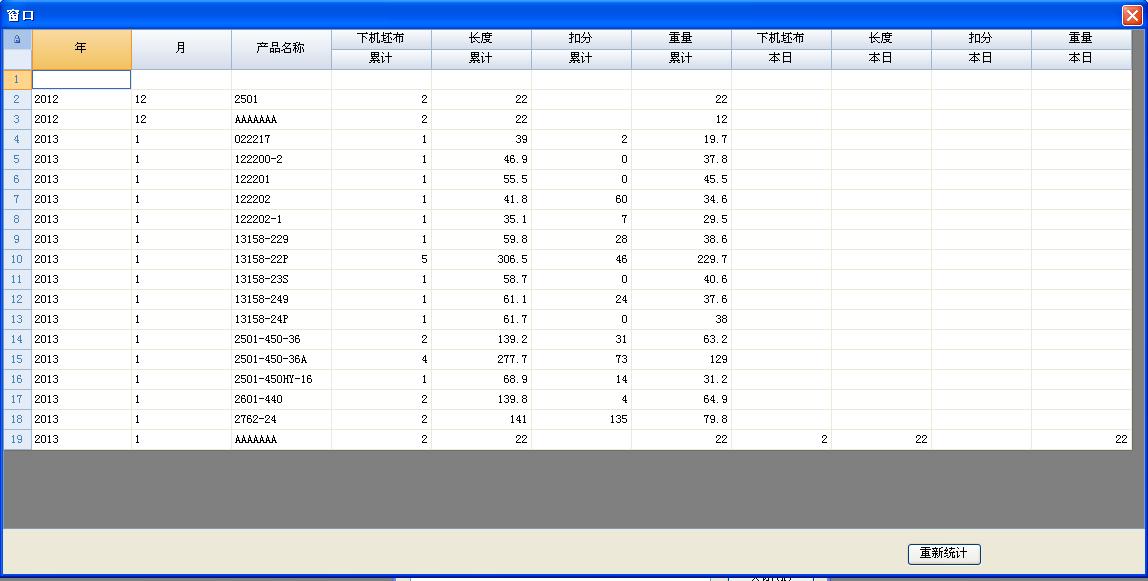The height and width of the screenshot is (581, 1148).
Task: Click product cell 13158-22P
Action: tap(281, 259)
